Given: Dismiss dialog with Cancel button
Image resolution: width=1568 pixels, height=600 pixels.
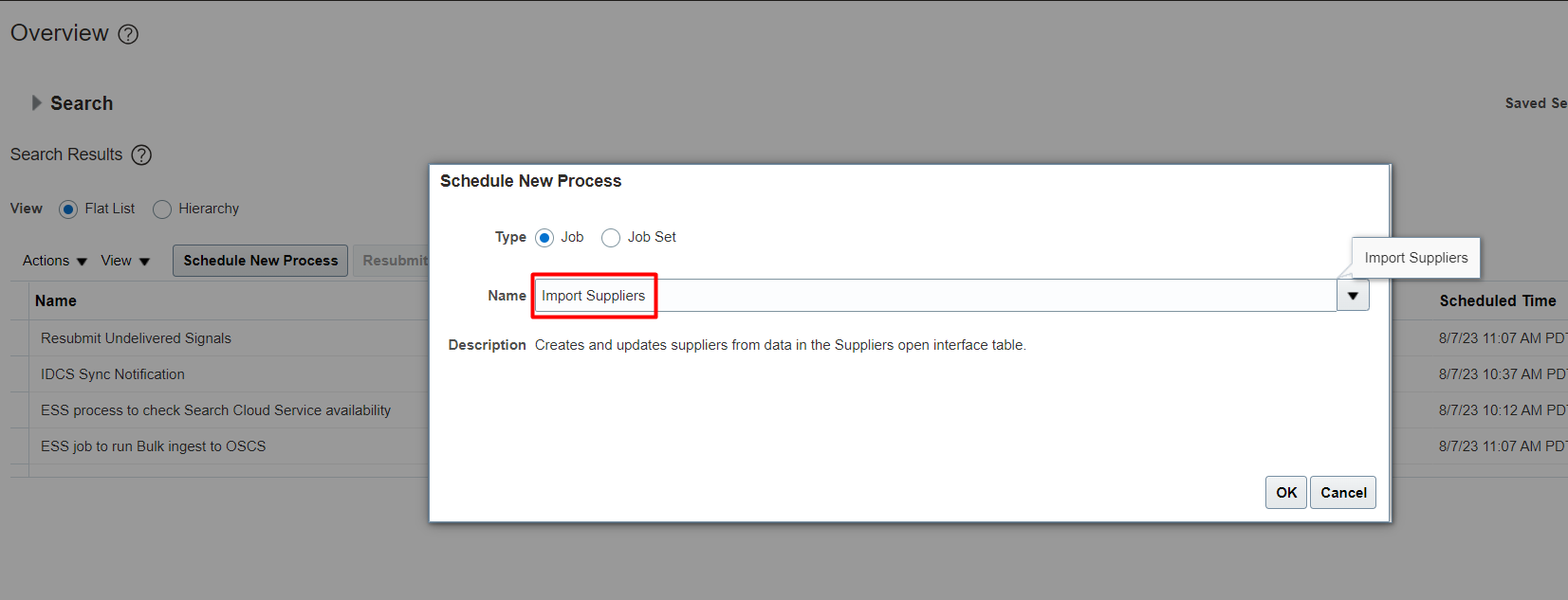Looking at the screenshot, I should point(1342,492).
